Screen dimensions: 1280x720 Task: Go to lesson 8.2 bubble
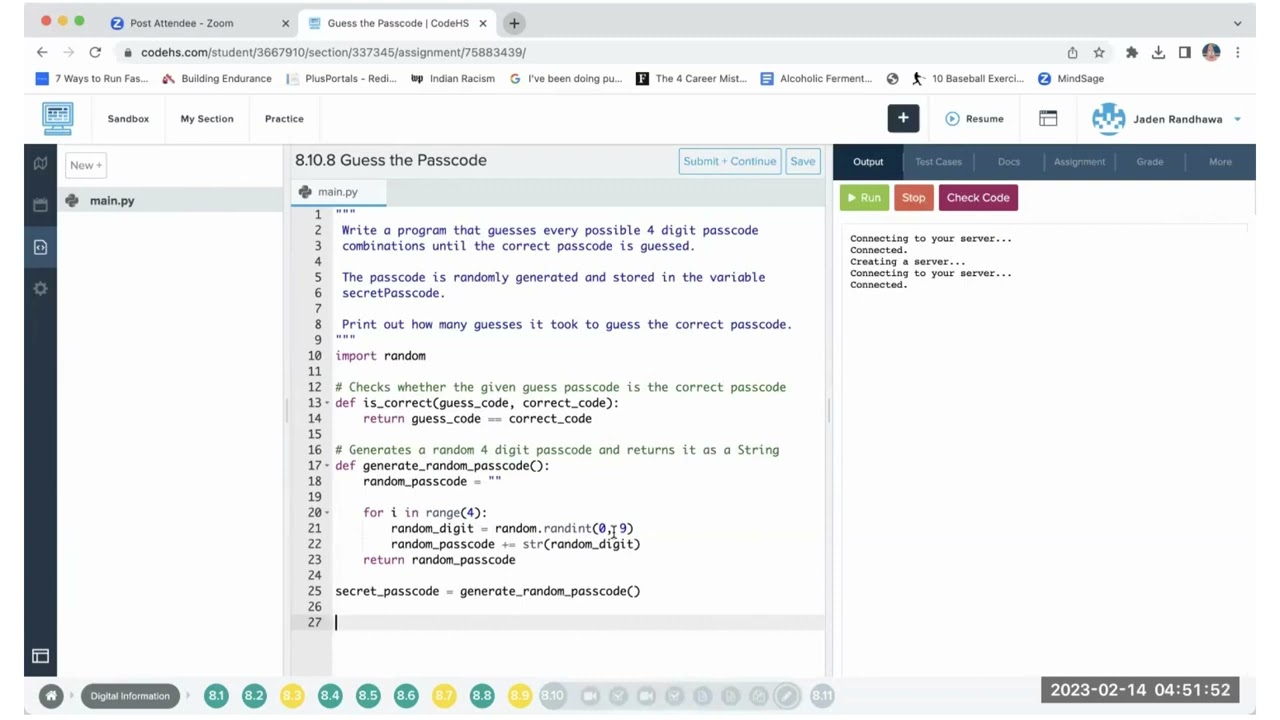[x=254, y=695]
